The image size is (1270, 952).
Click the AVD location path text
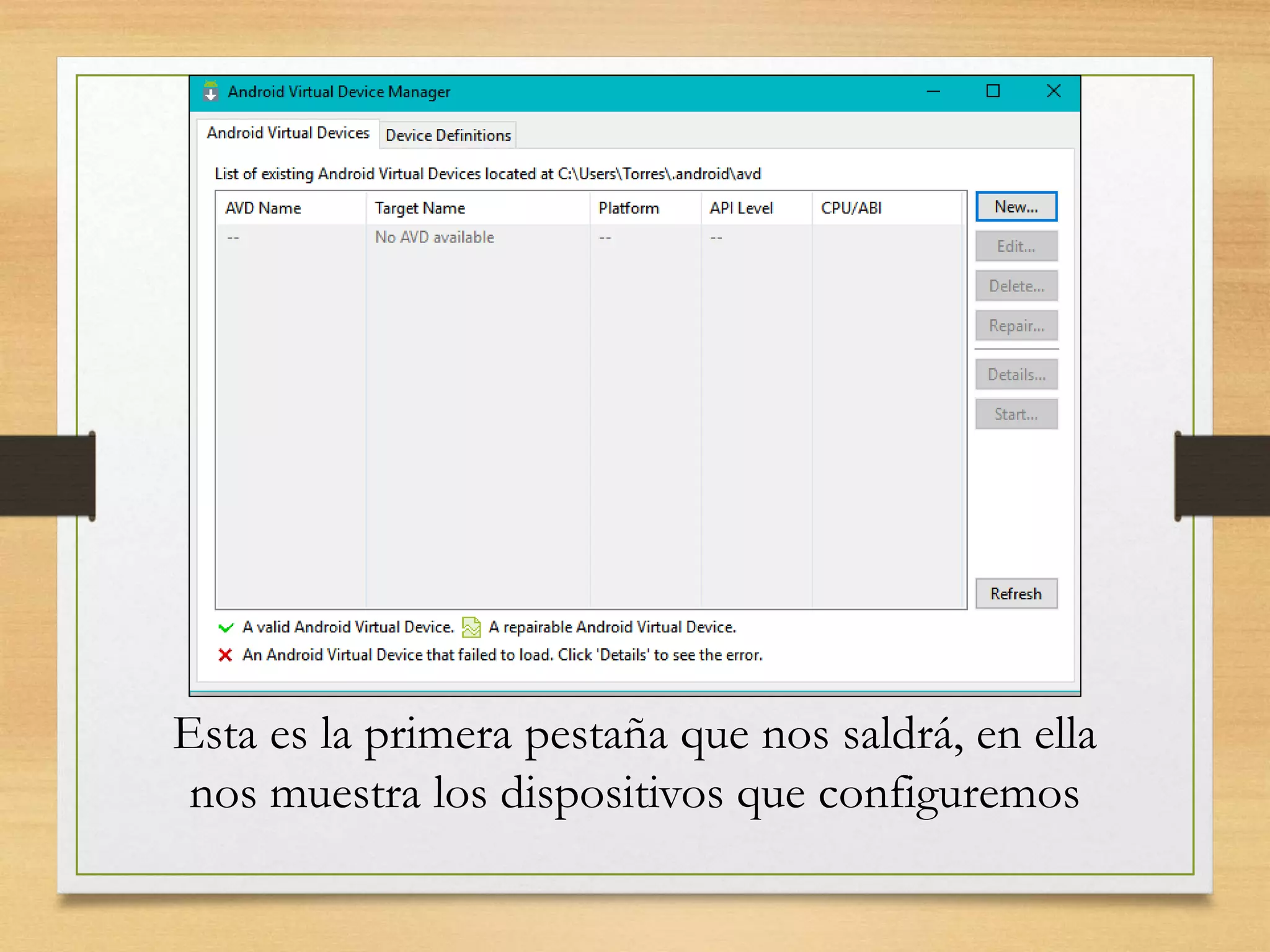click(659, 174)
